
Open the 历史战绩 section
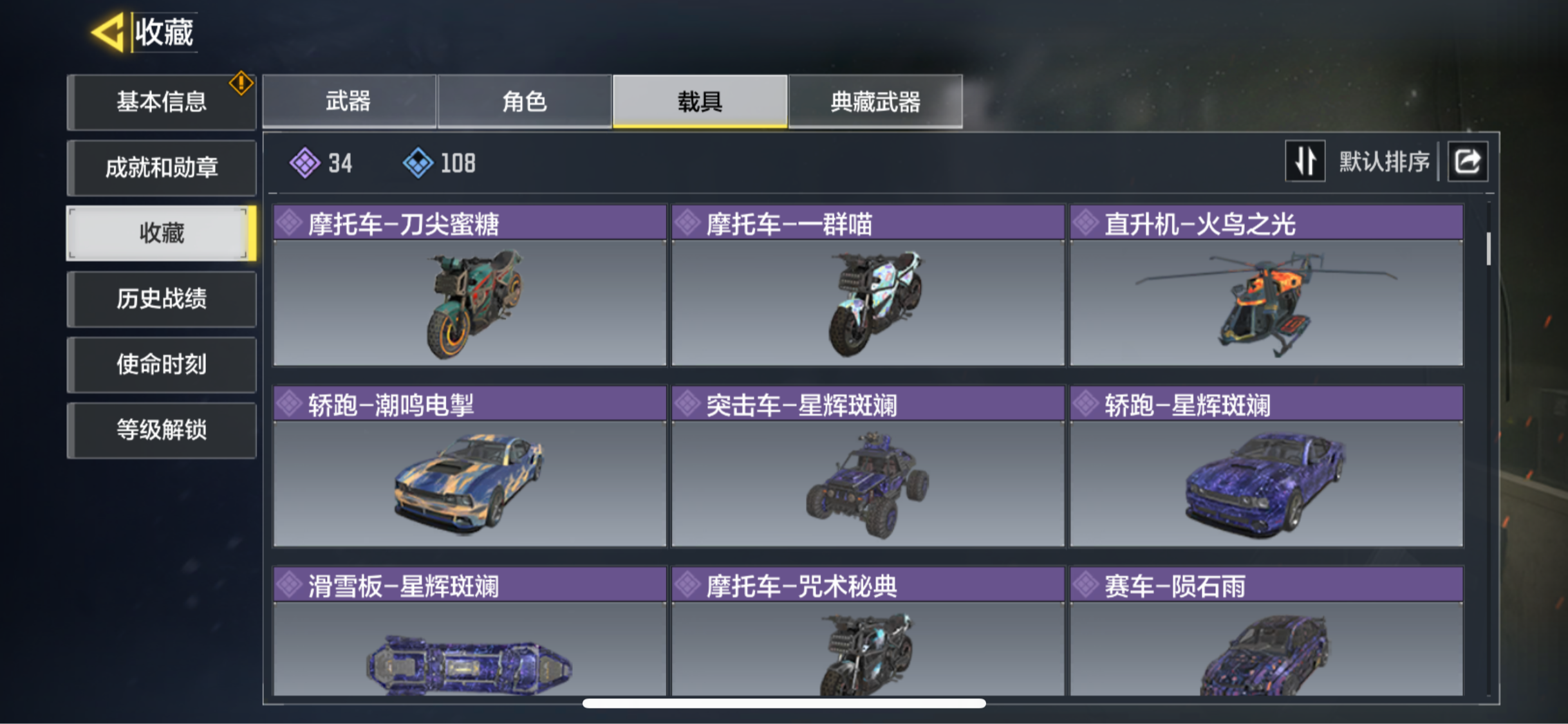click(x=162, y=299)
